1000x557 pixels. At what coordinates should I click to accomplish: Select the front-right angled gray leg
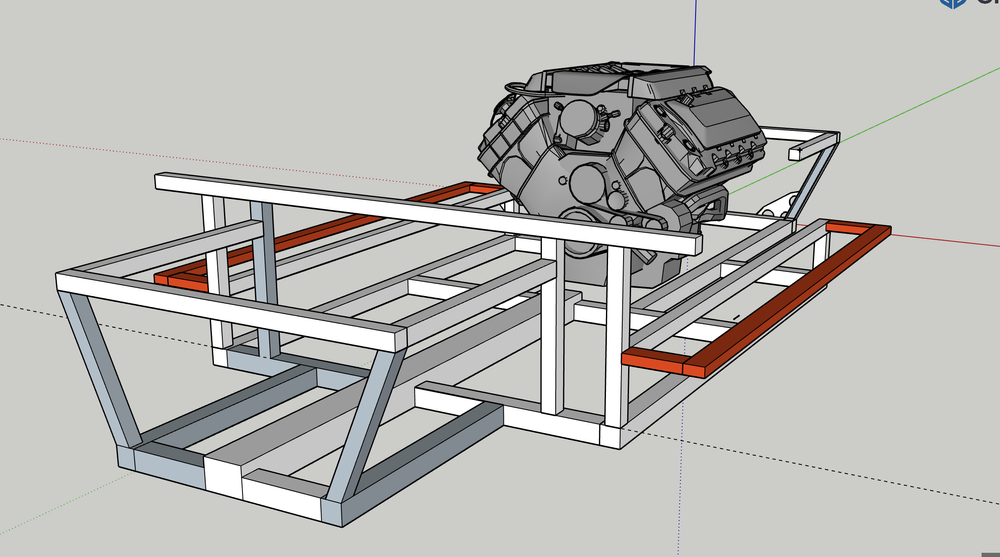coord(364,424)
